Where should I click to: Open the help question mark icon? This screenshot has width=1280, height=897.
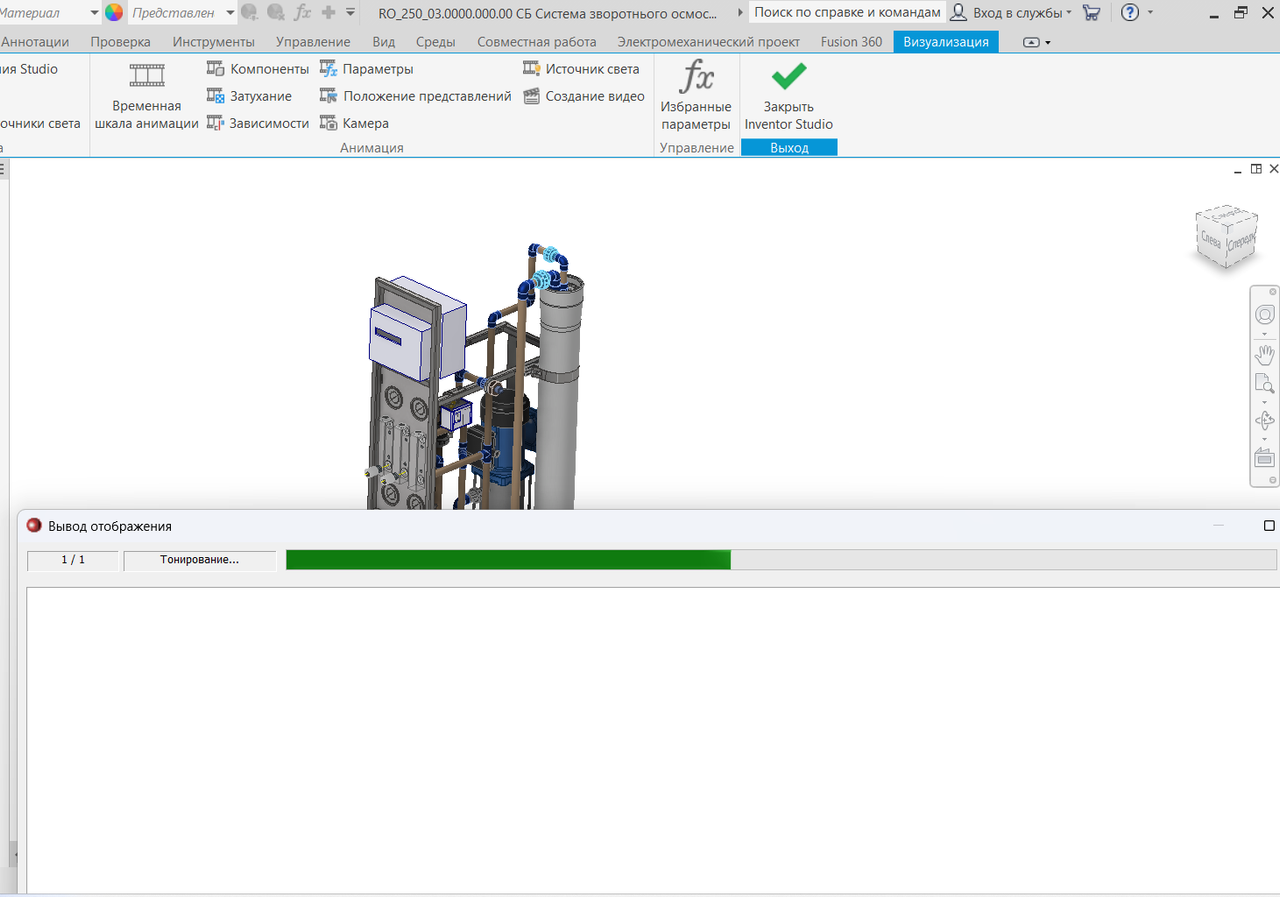pos(1129,13)
